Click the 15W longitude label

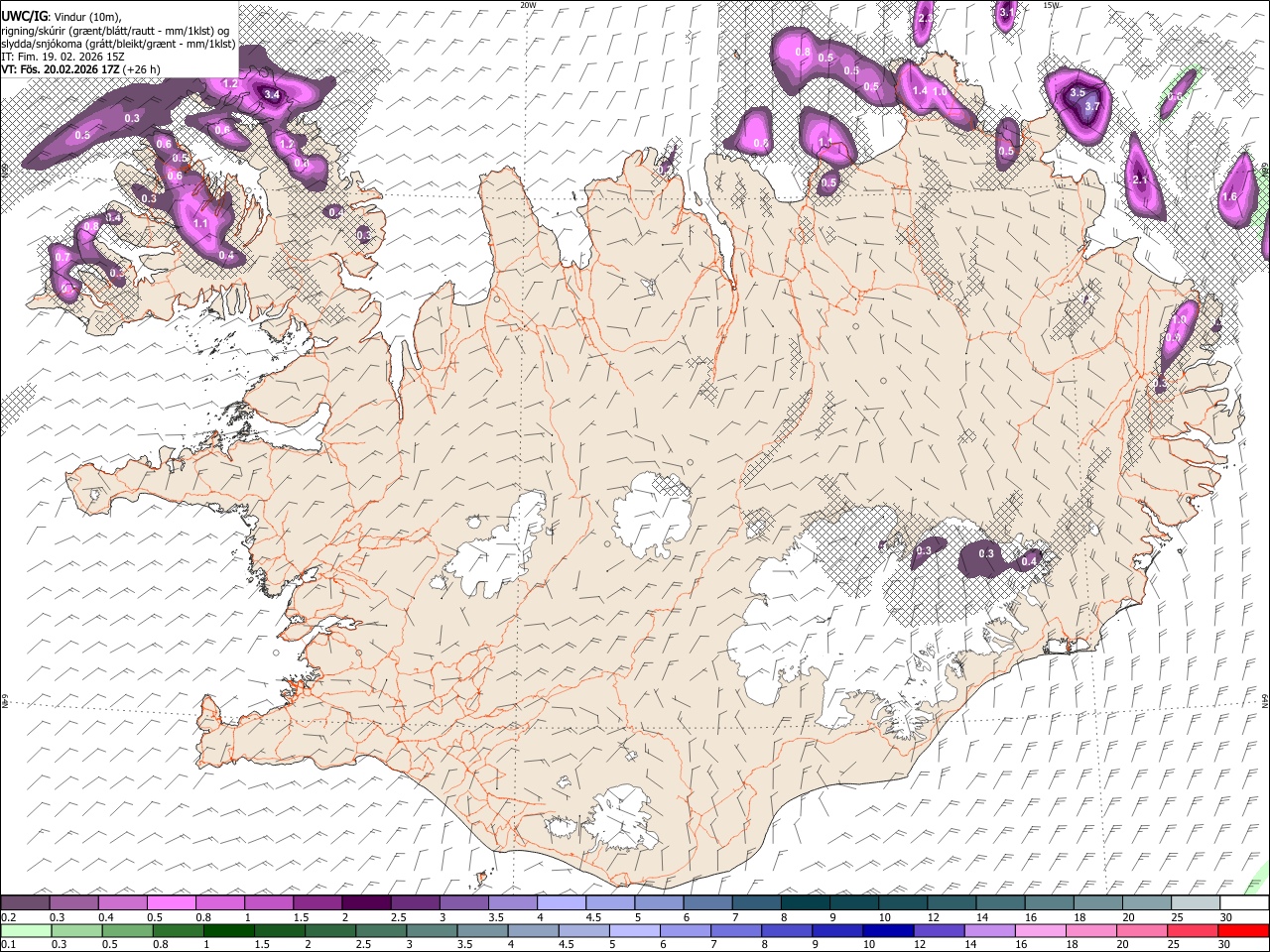pyautogui.click(x=1051, y=5)
